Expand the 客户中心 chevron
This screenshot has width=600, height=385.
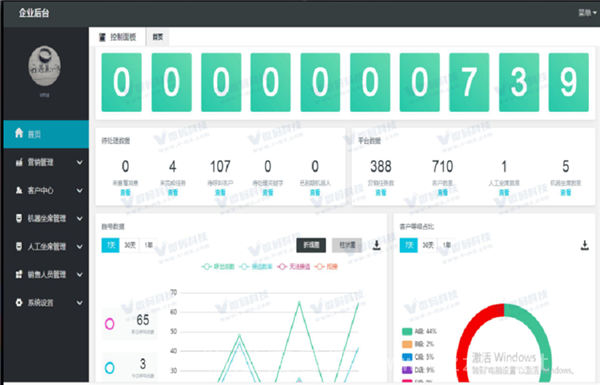80,190
